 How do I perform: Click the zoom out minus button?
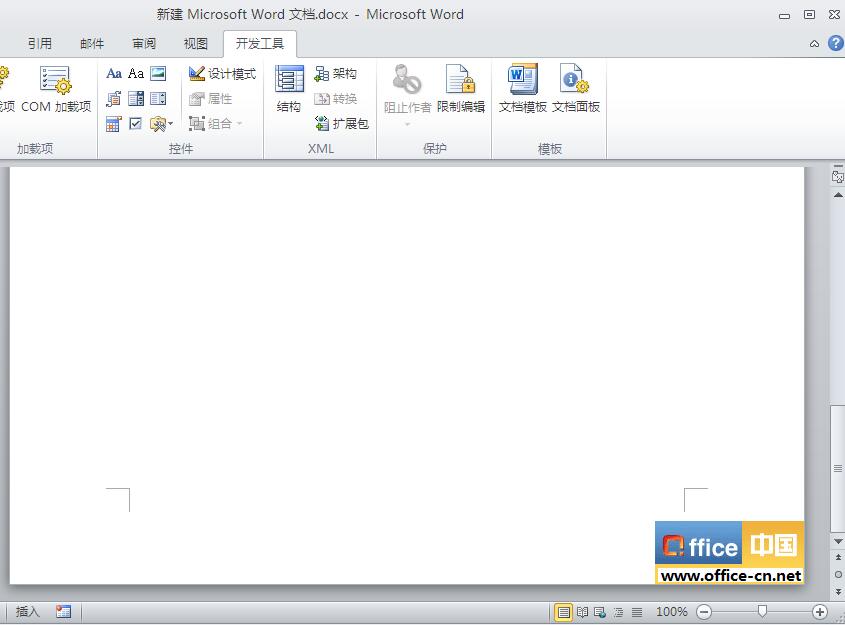coord(704,612)
